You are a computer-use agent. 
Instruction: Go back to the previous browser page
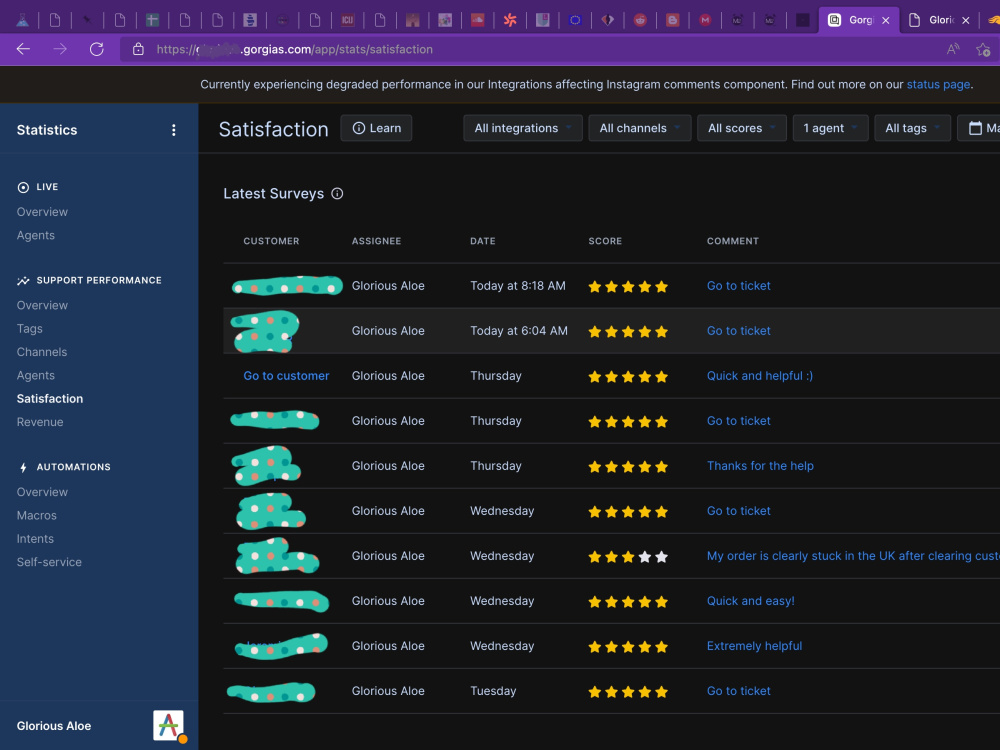pos(24,49)
